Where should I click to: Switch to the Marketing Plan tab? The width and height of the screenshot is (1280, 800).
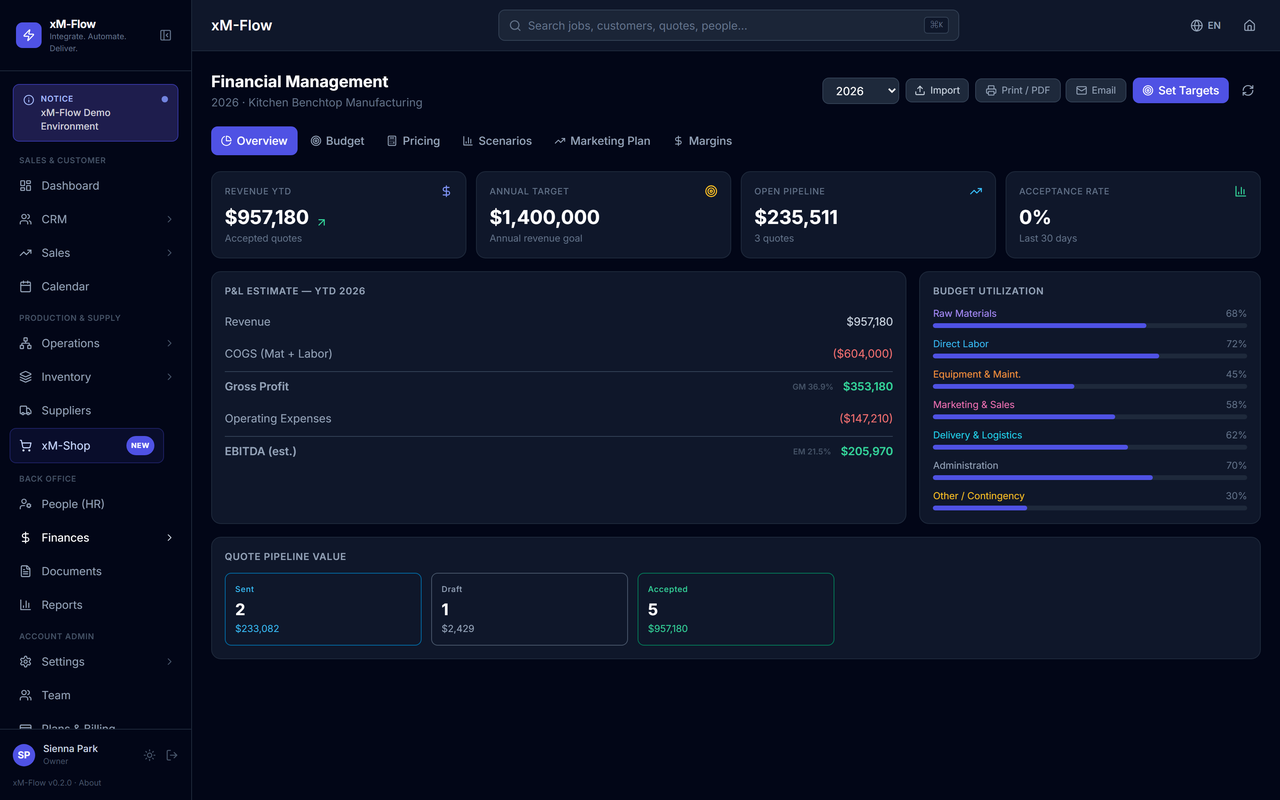click(602, 141)
